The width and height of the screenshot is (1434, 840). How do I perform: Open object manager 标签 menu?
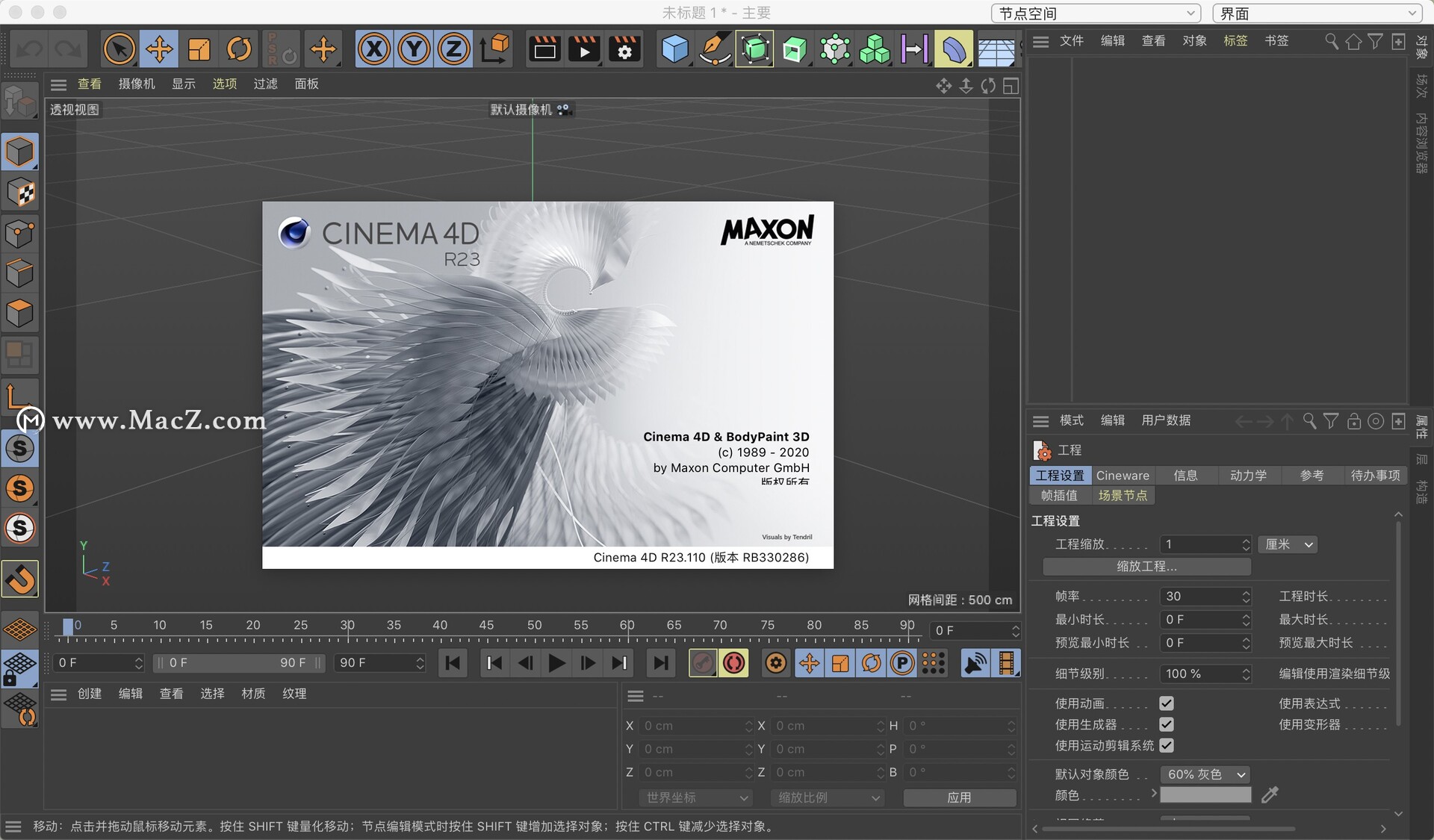click(x=1235, y=40)
